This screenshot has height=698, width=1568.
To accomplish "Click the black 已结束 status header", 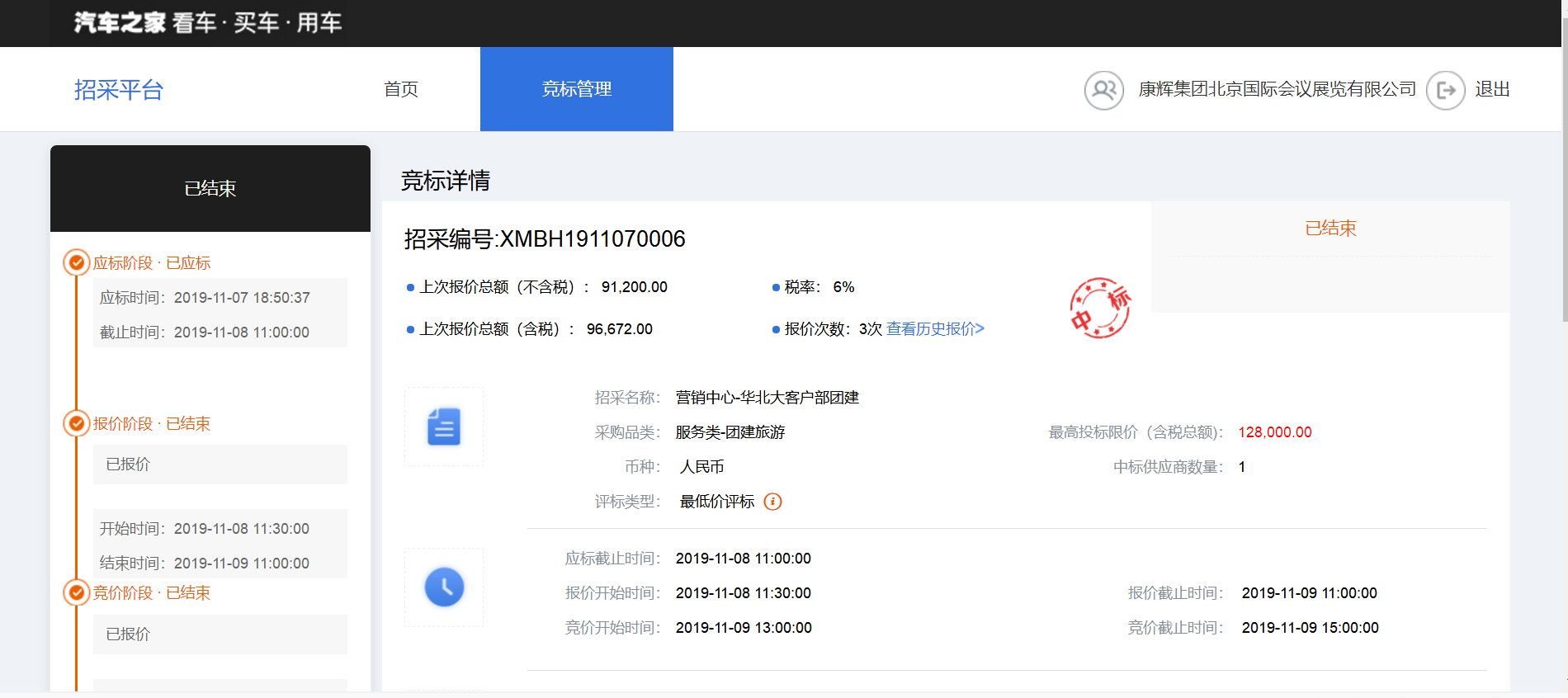I will click(x=210, y=189).
